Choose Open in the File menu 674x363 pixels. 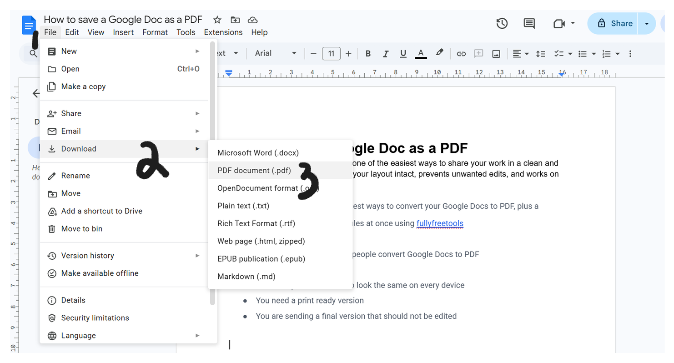coord(124,69)
